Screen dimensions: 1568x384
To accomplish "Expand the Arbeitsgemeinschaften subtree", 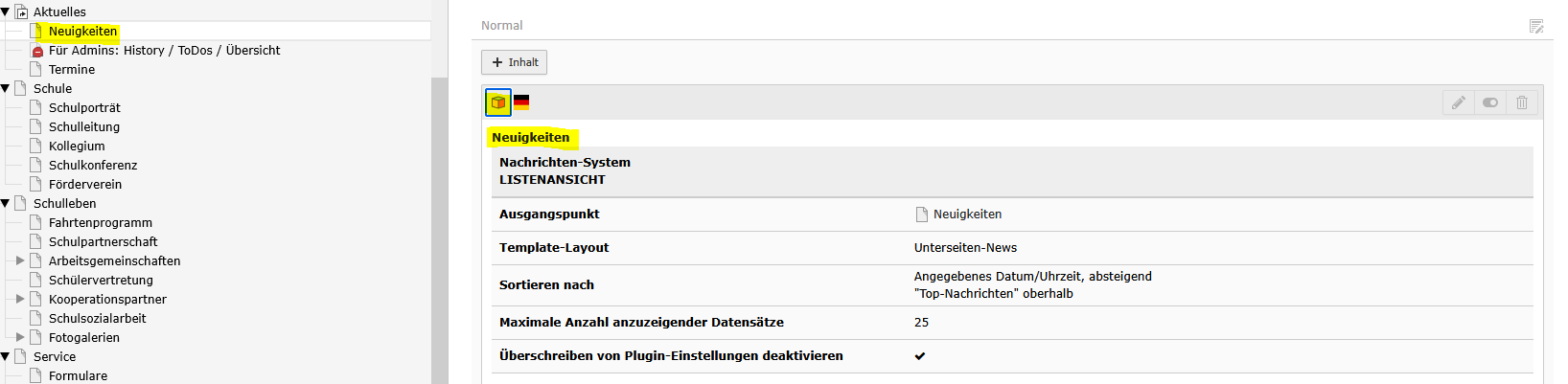I will pyautogui.click(x=20, y=260).
